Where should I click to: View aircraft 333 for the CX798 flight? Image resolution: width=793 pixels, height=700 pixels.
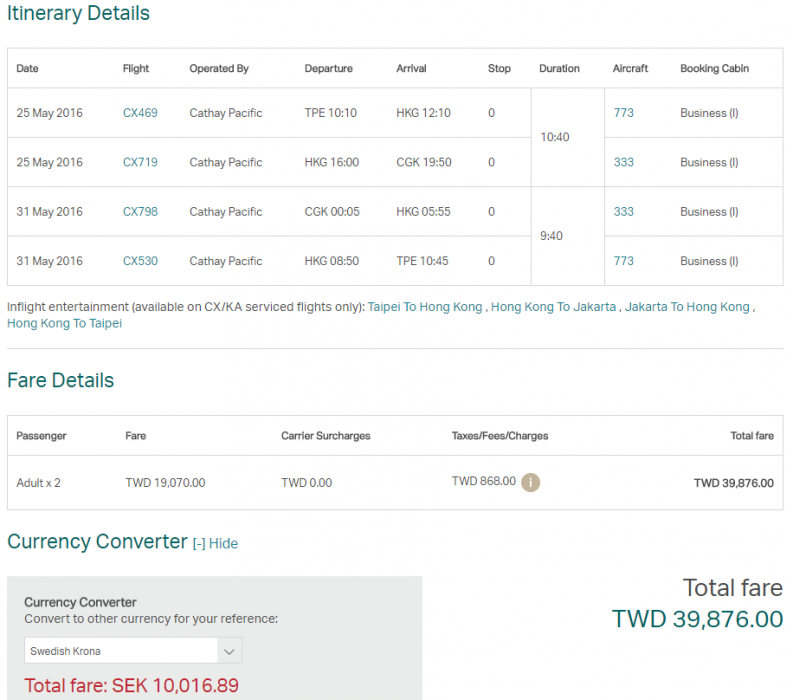(x=623, y=212)
